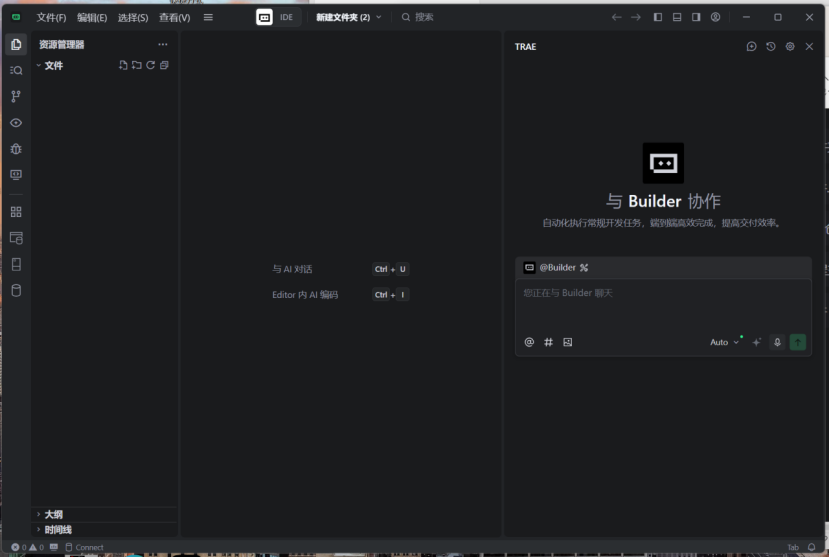Open the 文件(F) menu
Screen dimensions: 829x557
click(x=51, y=17)
